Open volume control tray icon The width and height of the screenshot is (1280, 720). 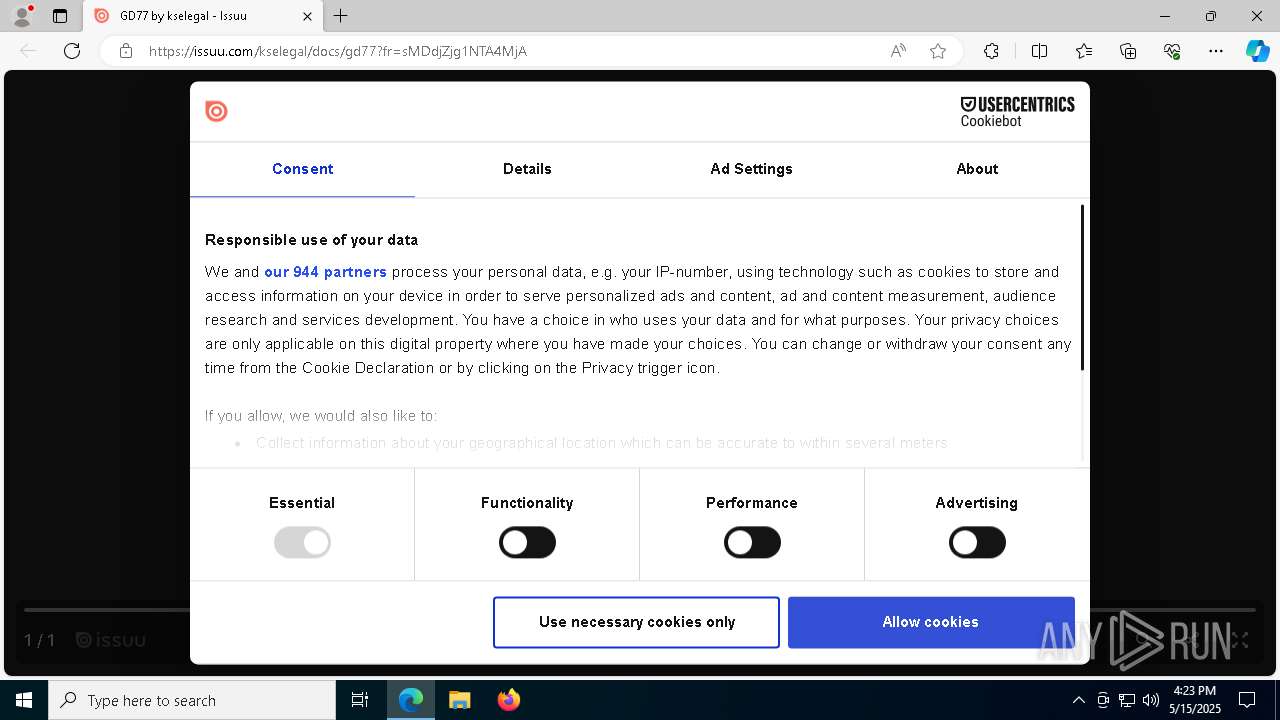click(1150, 700)
